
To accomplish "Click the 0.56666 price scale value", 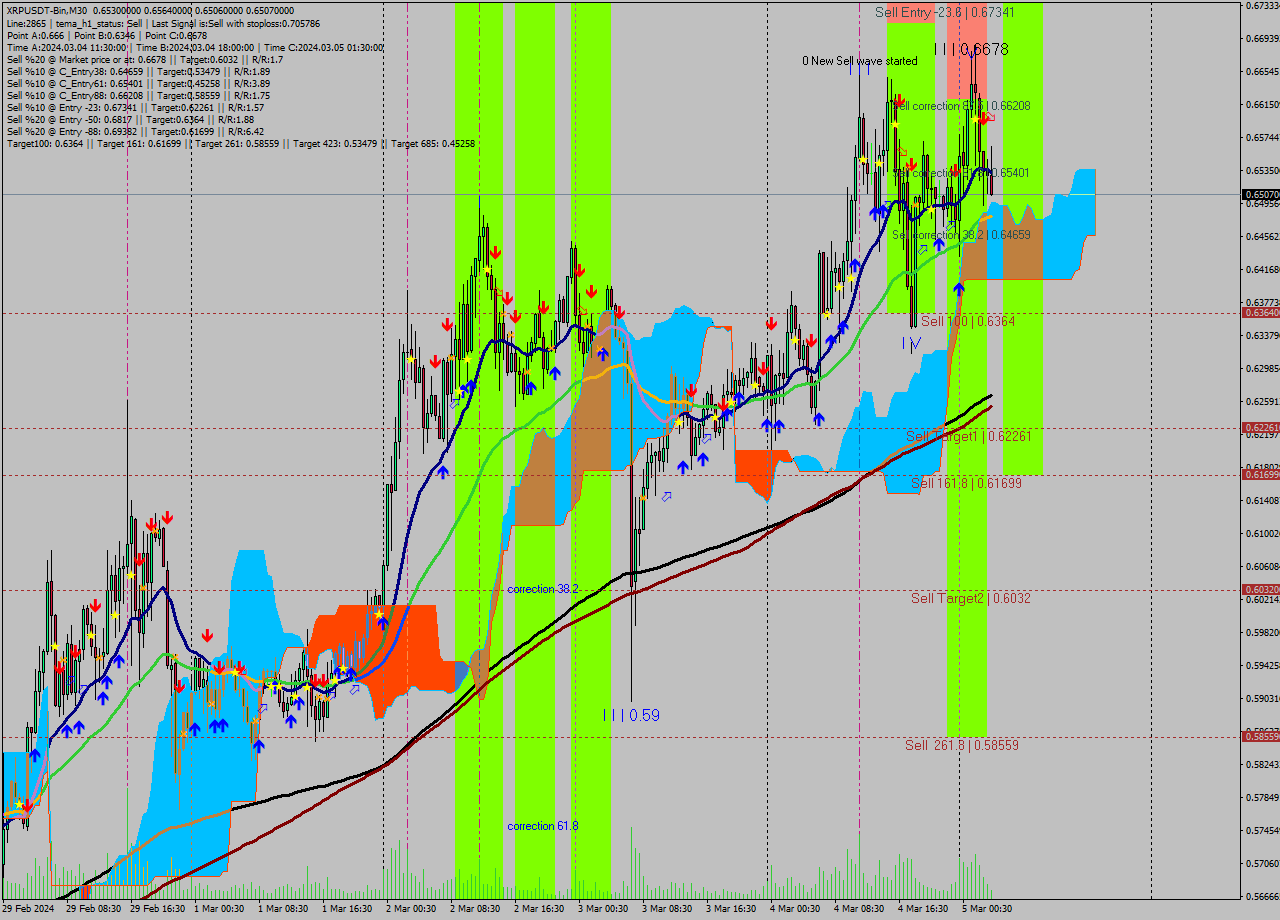I will [1263, 896].
